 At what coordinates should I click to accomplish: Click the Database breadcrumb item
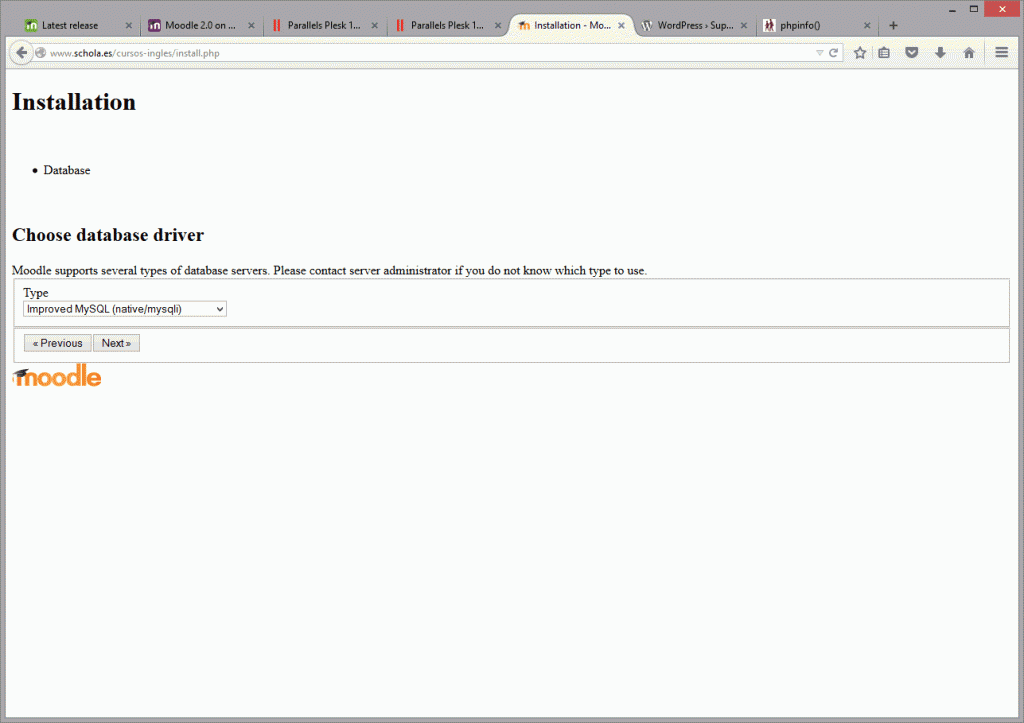(x=67, y=170)
